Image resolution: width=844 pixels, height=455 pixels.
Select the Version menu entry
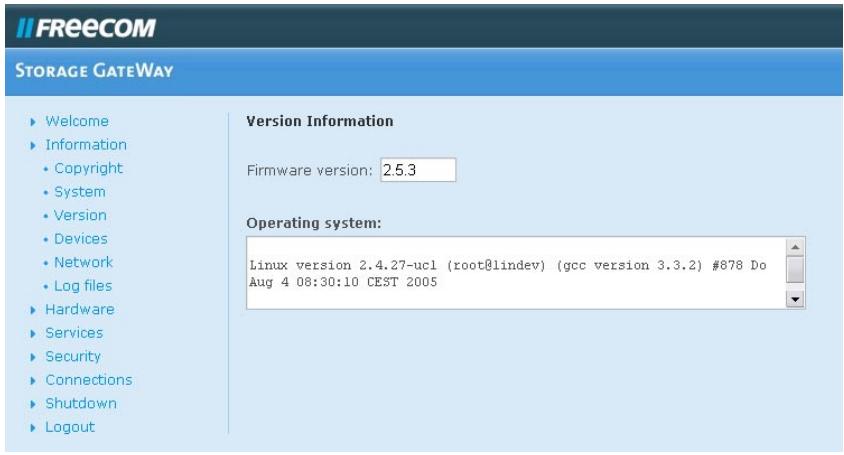pos(80,215)
